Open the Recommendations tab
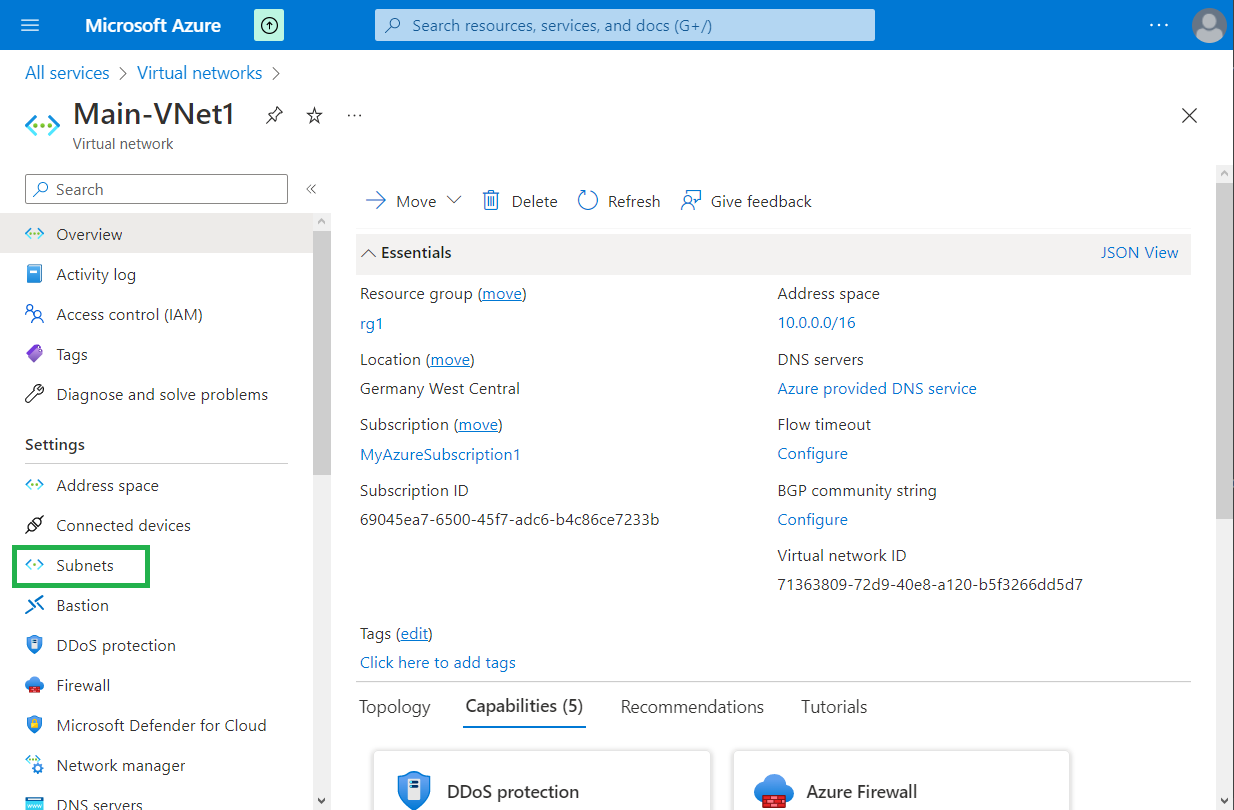The height and width of the screenshot is (810, 1234). click(692, 707)
